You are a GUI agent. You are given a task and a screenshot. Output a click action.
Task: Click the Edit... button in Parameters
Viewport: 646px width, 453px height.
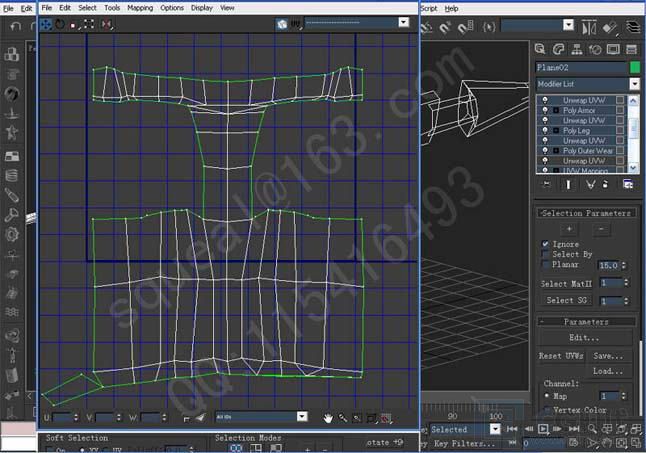coord(584,338)
